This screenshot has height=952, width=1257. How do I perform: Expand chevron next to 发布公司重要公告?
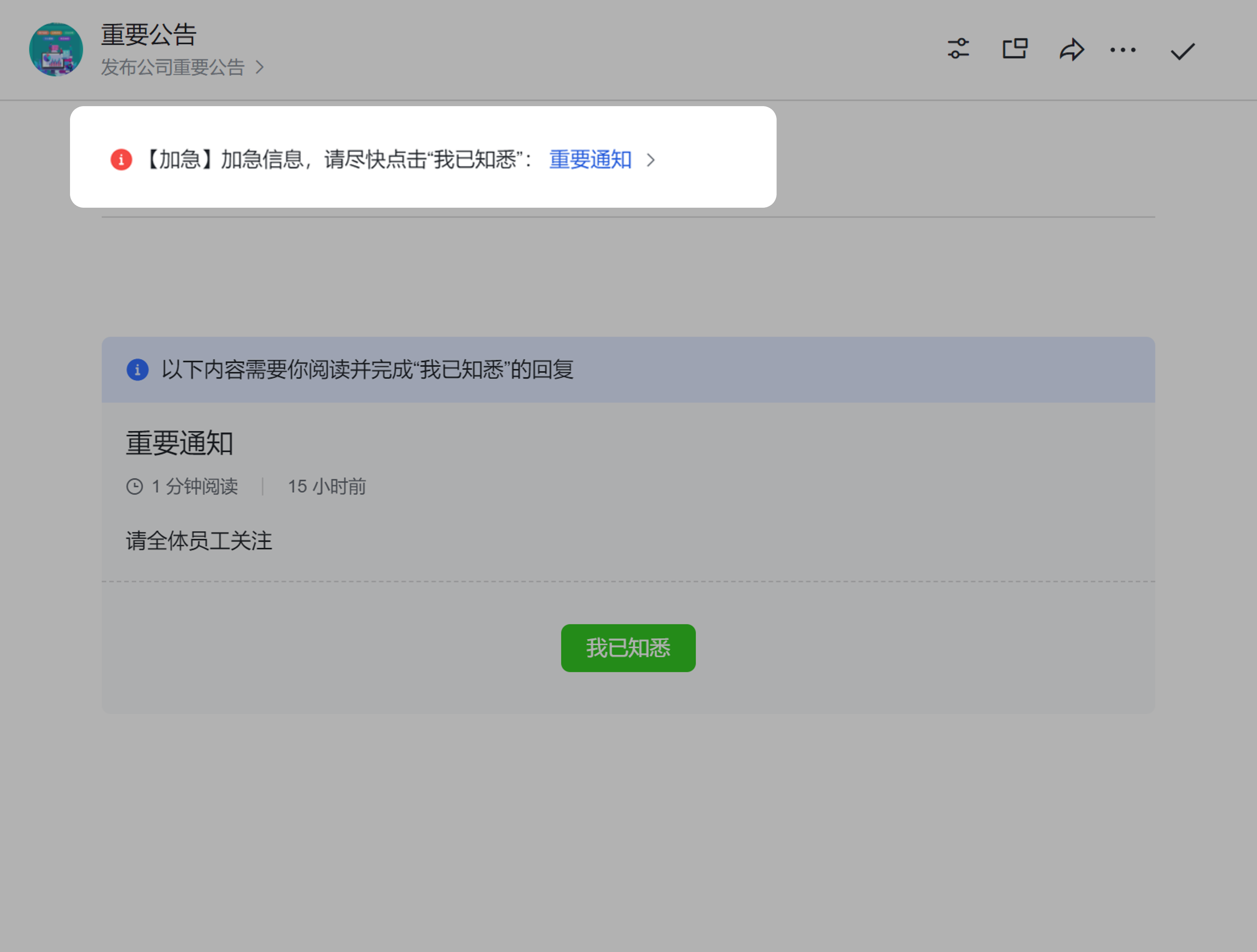(260, 68)
